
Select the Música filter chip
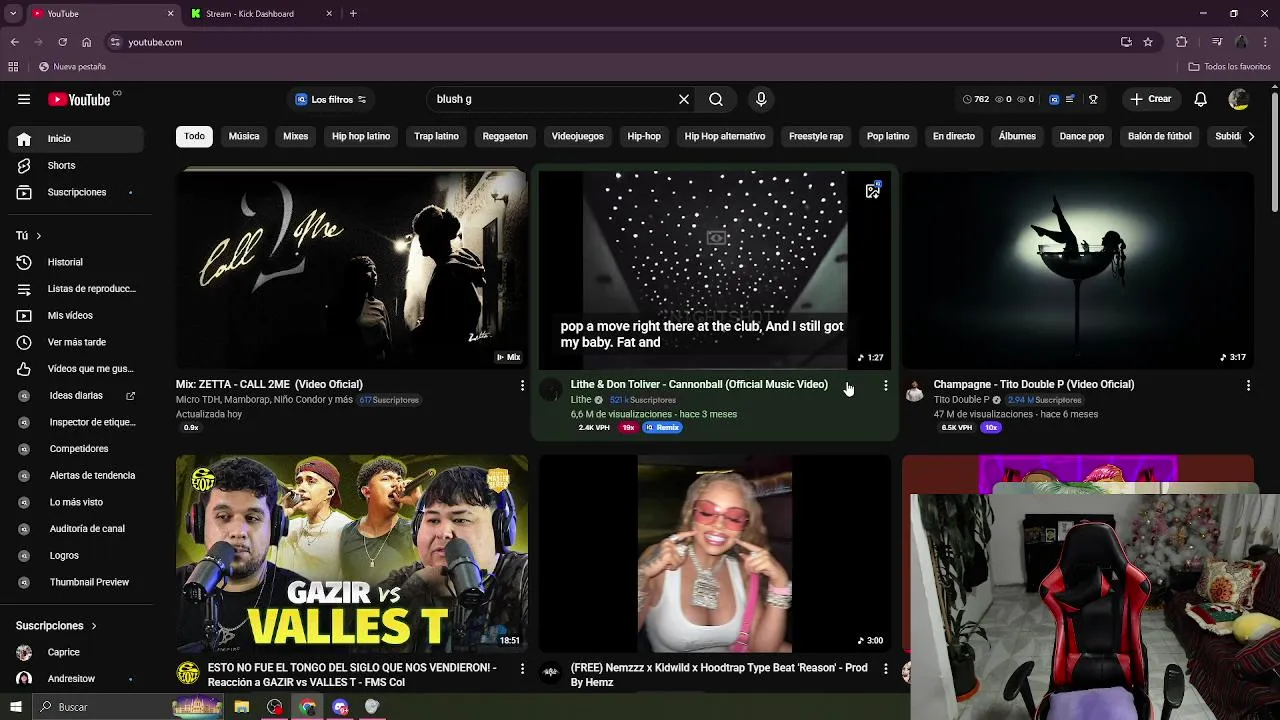pyautogui.click(x=244, y=136)
